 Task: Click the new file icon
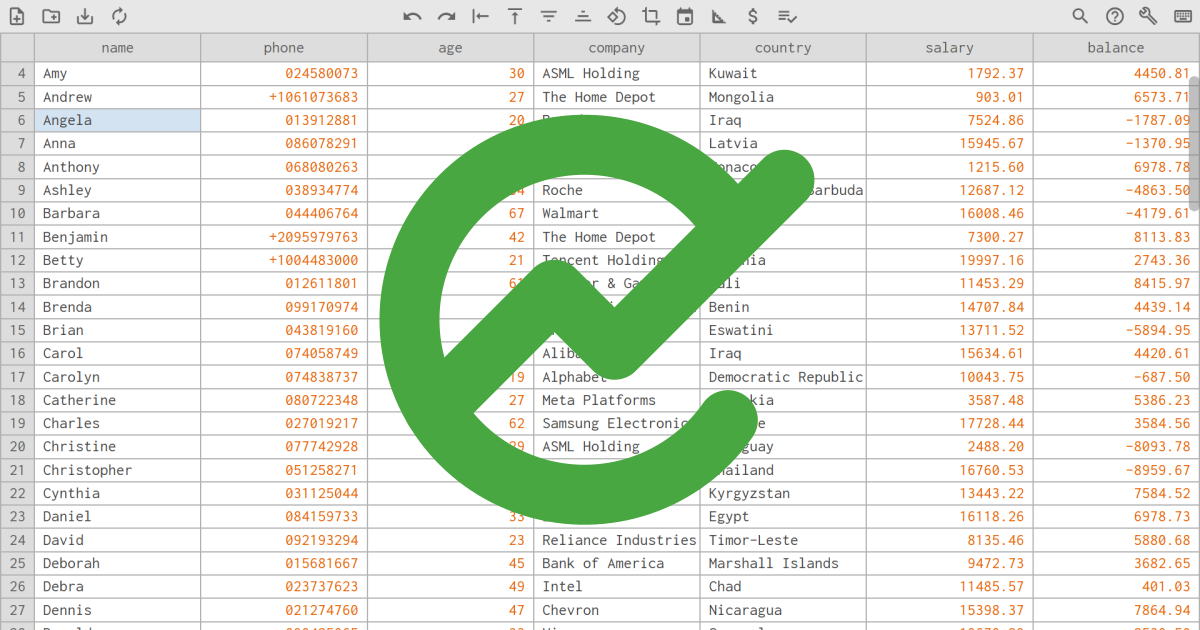tap(17, 16)
